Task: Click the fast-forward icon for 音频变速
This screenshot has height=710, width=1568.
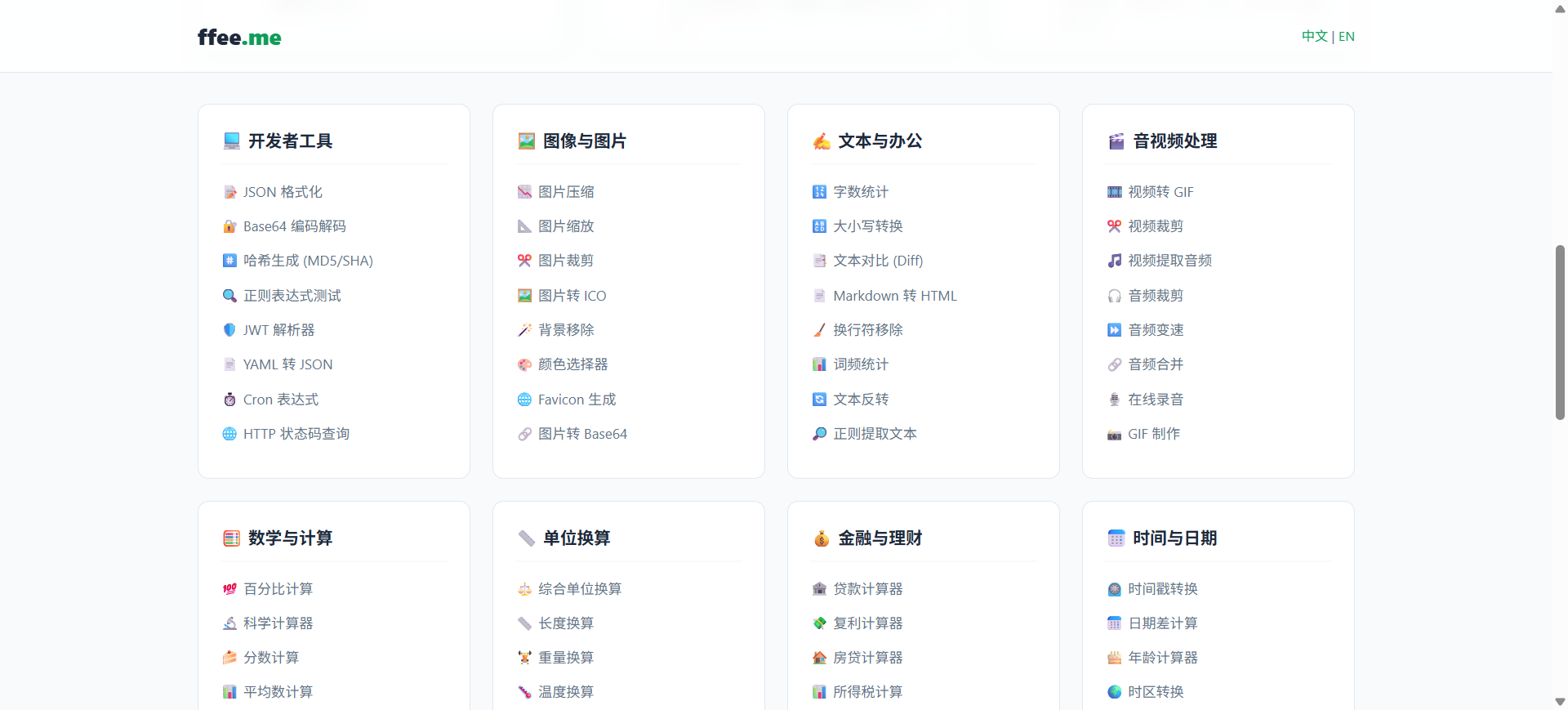Action: tap(1115, 330)
